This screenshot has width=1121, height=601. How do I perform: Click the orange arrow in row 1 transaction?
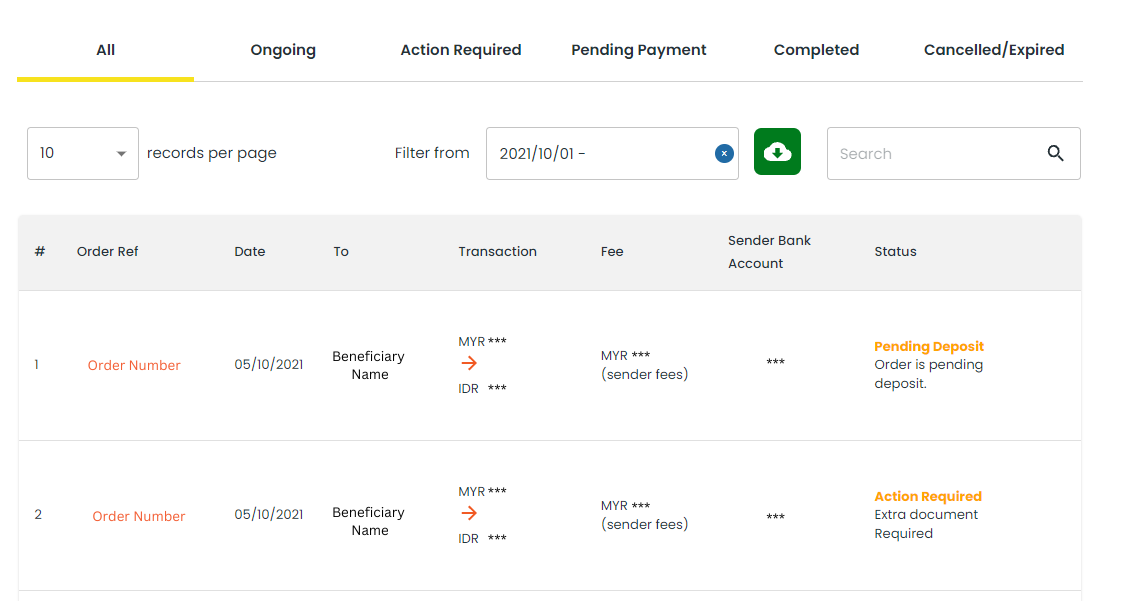469,364
